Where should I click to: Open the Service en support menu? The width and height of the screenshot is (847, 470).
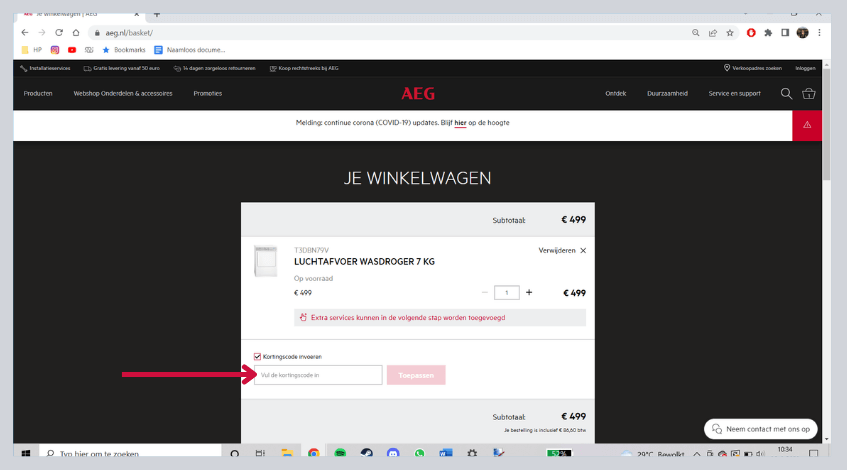pyautogui.click(x=734, y=93)
